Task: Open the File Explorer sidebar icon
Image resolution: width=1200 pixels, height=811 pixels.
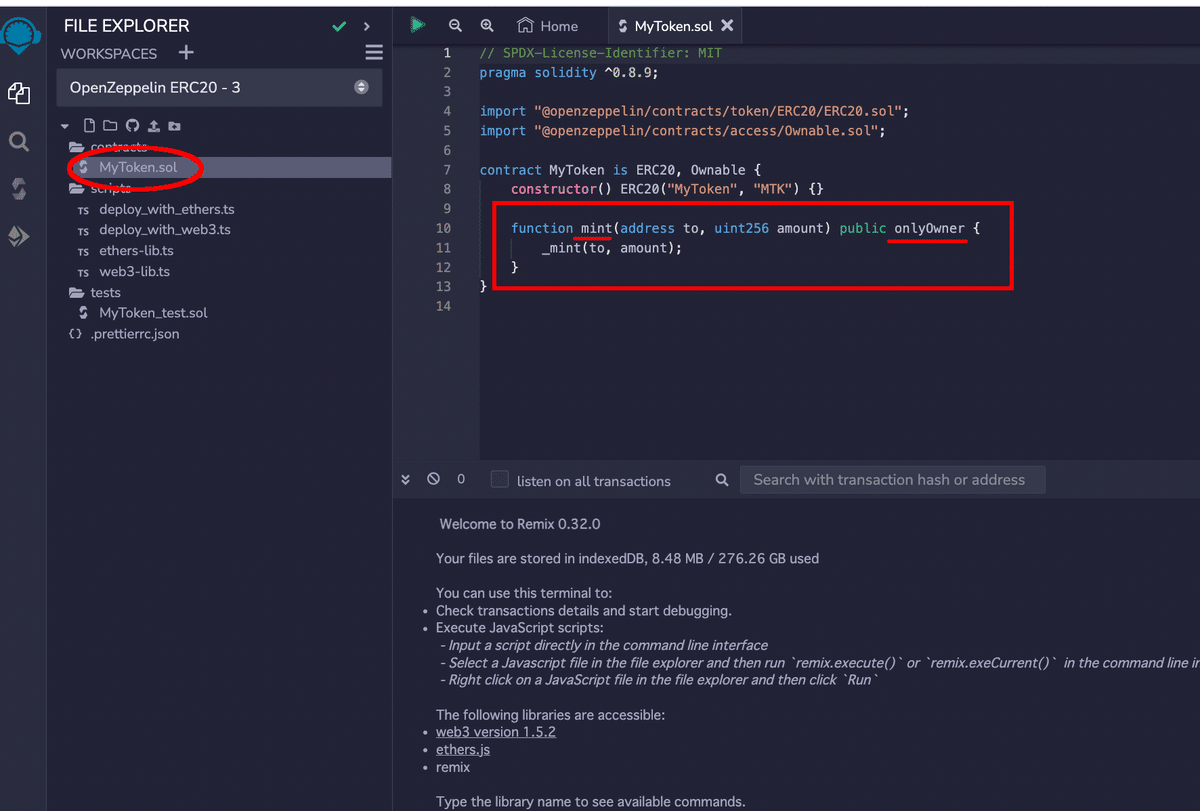Action: pos(19,93)
